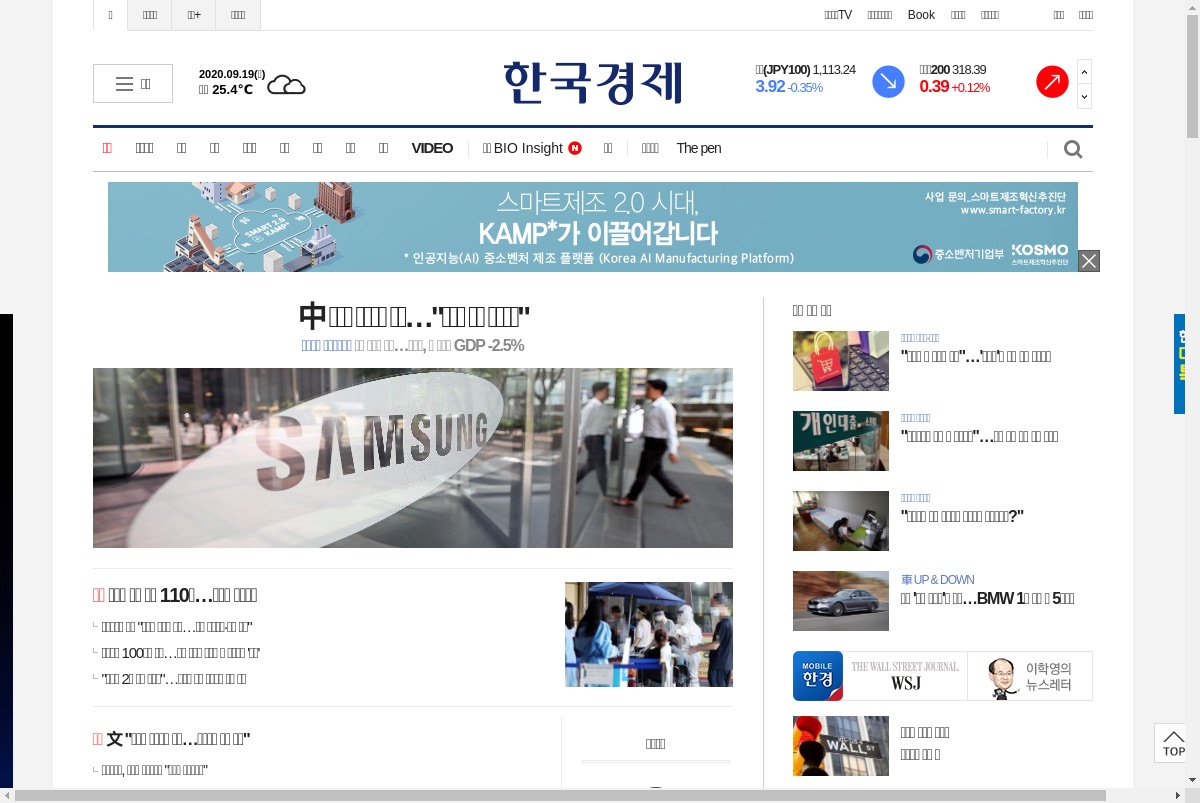Screen dimensions: 1200x803
Task: Open the COVID testing site photo
Action: click(x=649, y=634)
